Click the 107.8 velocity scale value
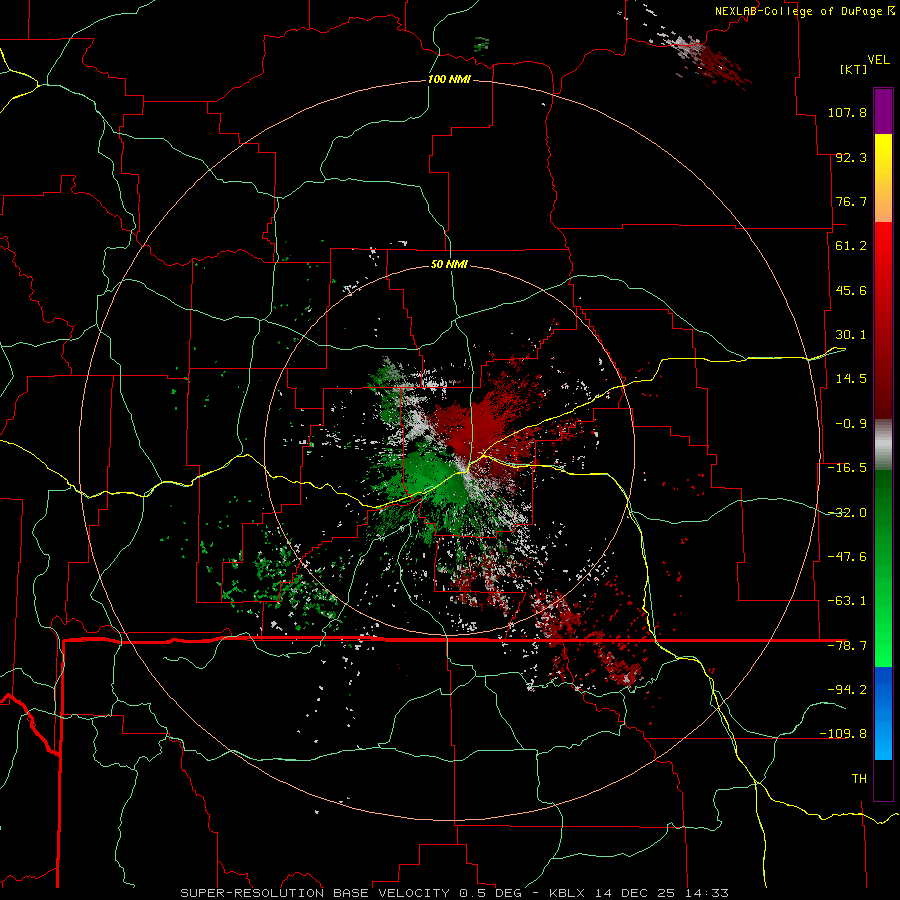The height and width of the screenshot is (900, 900). [x=847, y=112]
